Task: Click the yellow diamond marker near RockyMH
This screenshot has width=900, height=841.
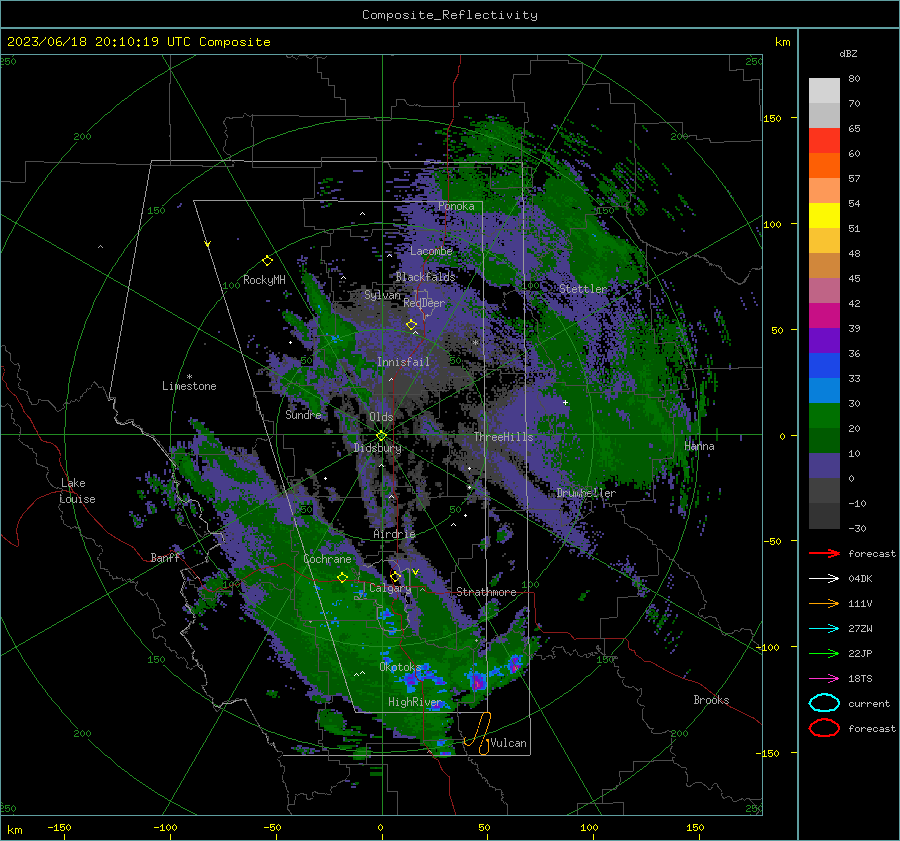Action: point(267,261)
